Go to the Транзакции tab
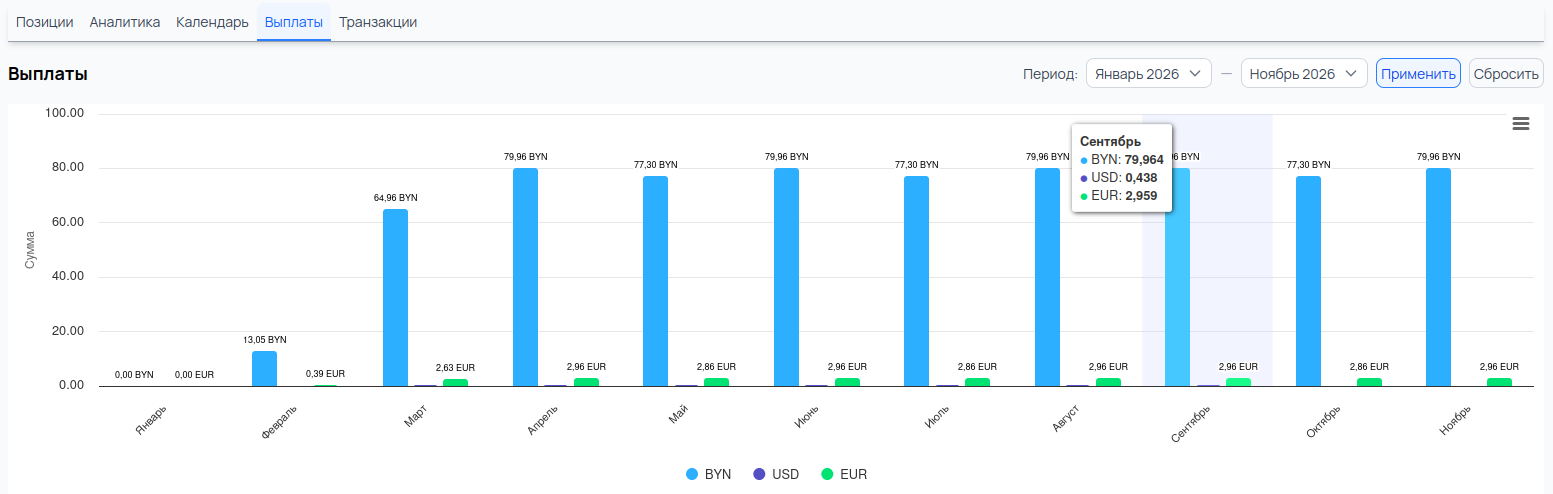The width and height of the screenshot is (1553, 494). click(x=378, y=22)
